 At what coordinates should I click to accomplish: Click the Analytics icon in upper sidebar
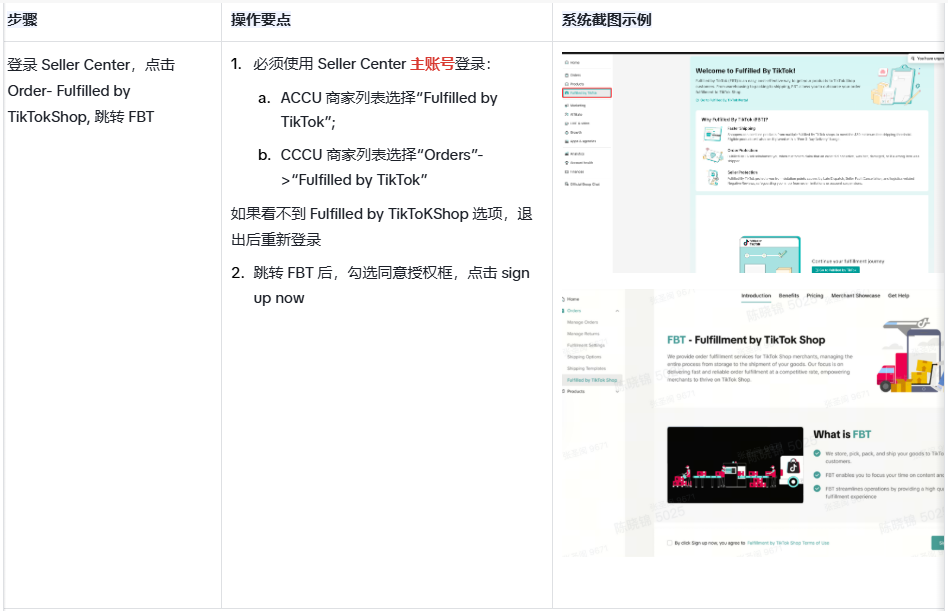click(x=567, y=154)
